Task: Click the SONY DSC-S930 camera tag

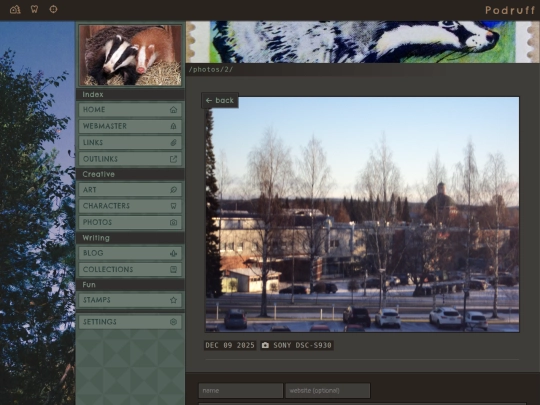Action: coord(297,345)
